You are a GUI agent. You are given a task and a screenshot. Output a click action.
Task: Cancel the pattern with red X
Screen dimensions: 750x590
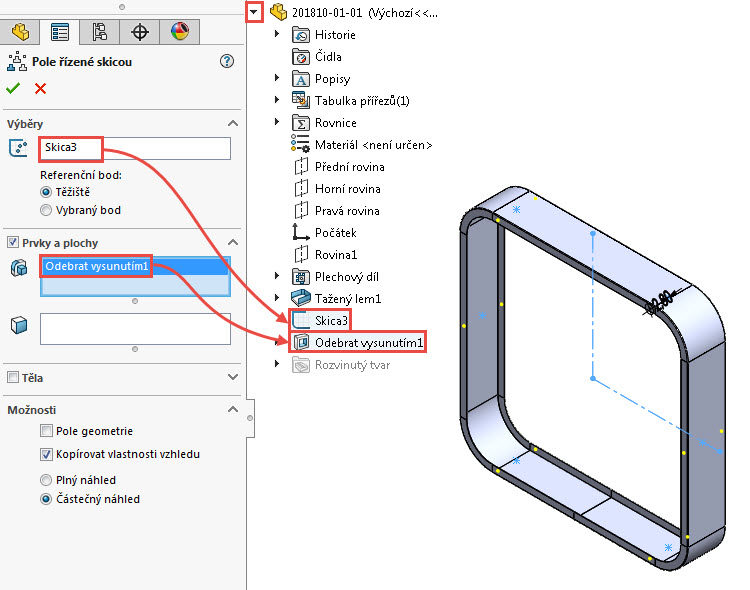point(41,89)
